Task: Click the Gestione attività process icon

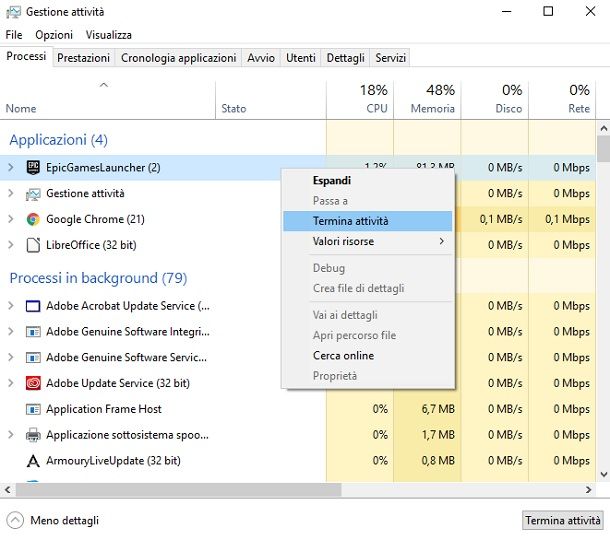Action: pos(33,194)
